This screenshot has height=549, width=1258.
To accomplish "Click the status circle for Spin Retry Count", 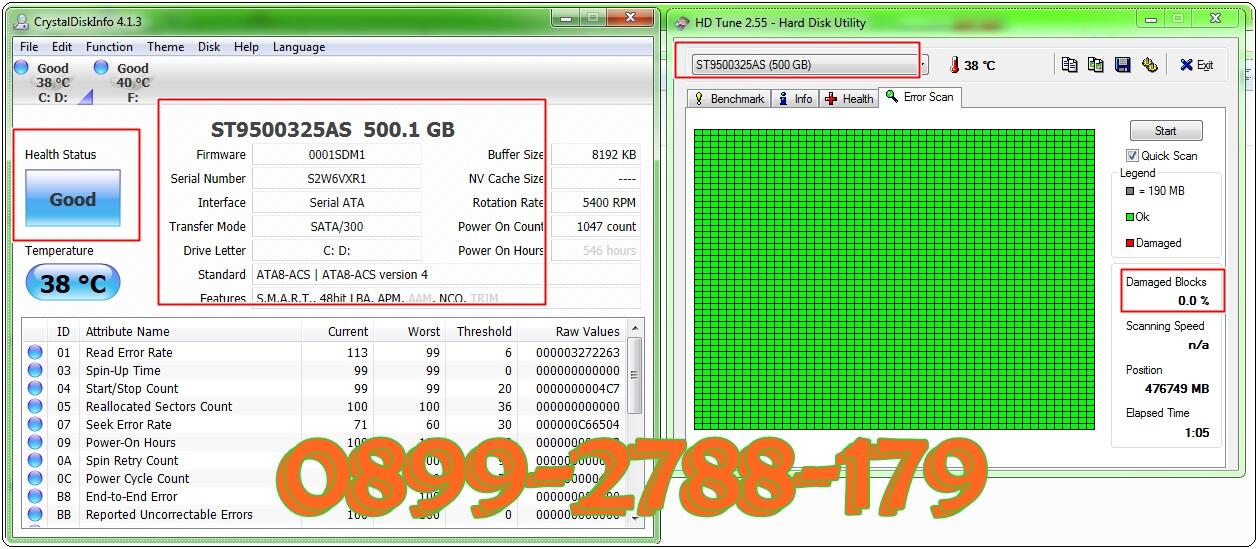I will (35, 460).
